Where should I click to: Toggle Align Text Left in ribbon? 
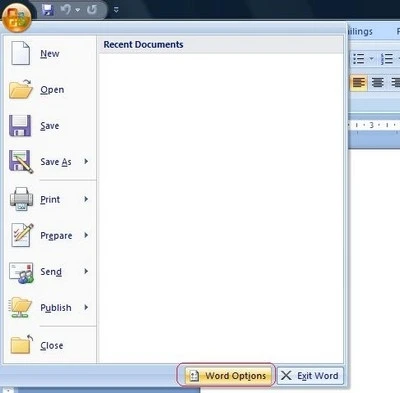359,82
